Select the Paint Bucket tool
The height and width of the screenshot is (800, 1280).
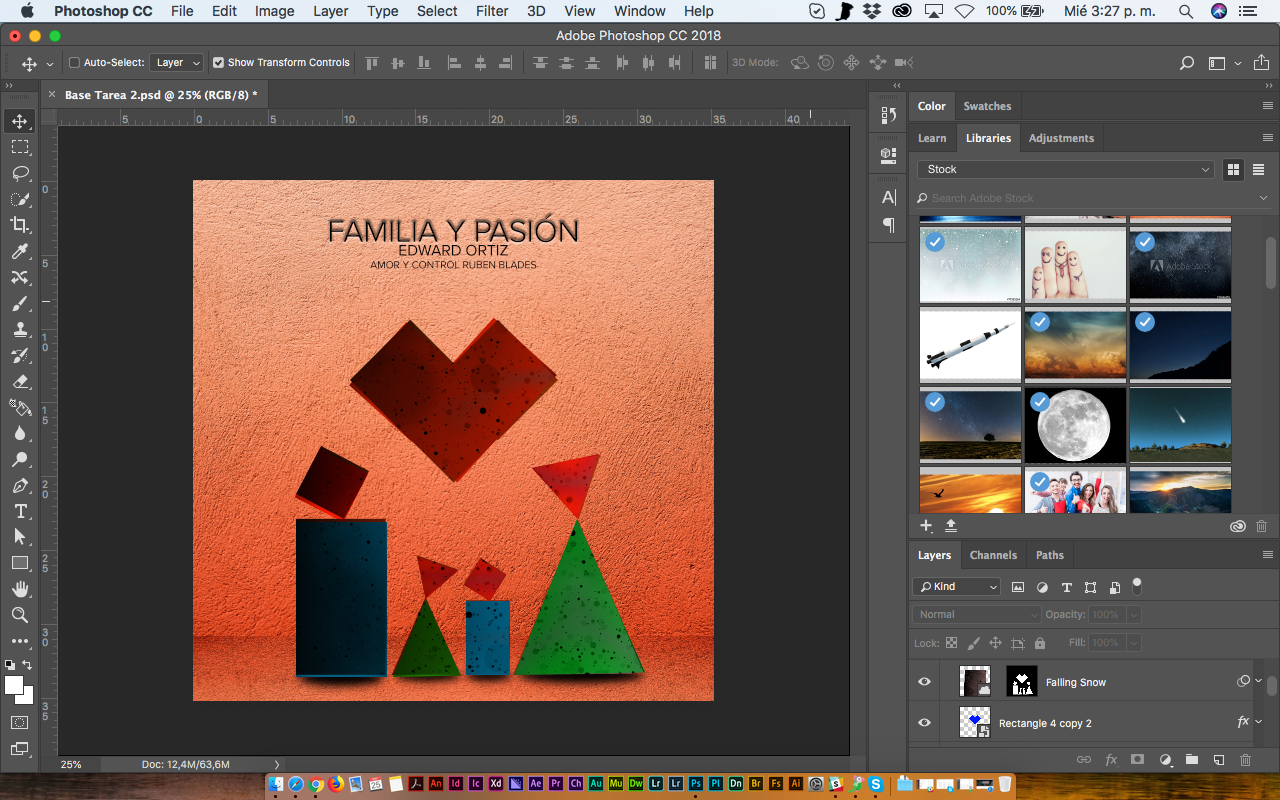tap(20, 407)
